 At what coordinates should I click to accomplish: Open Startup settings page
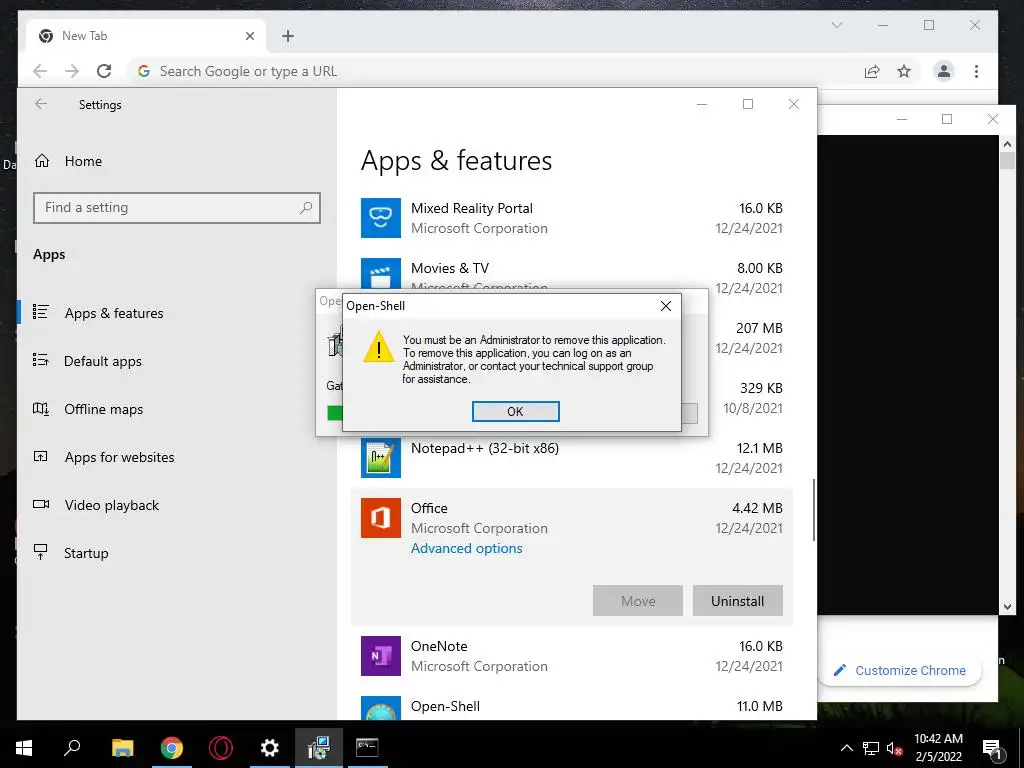point(86,553)
